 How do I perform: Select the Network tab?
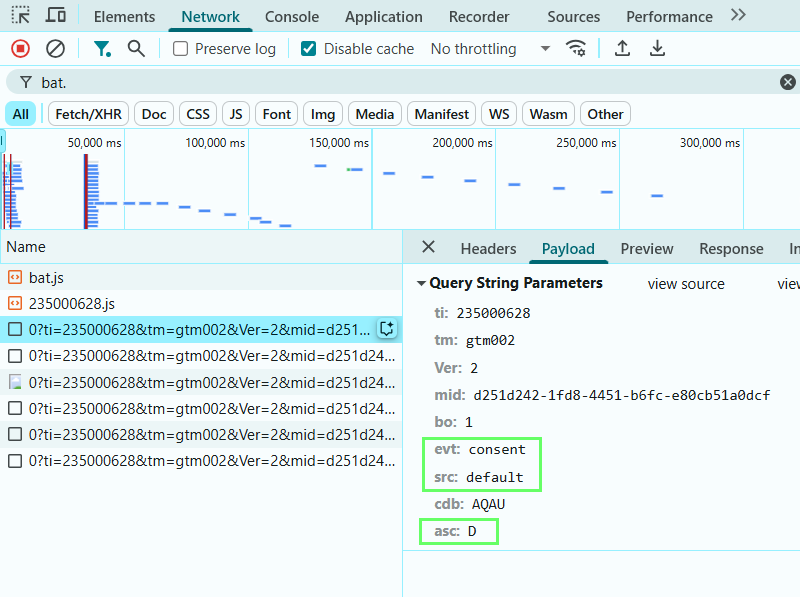210,17
